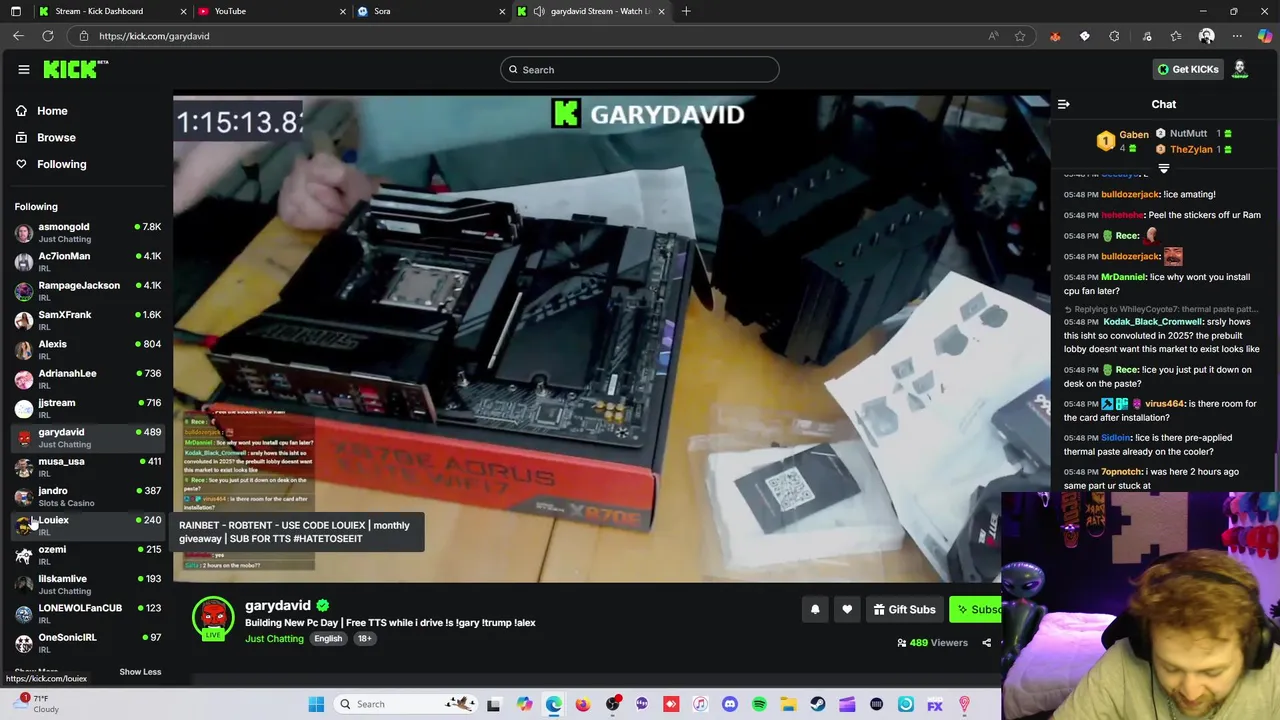This screenshot has width=1280, height=720.
Task: Open Discord from the taskbar
Action: 729,704
